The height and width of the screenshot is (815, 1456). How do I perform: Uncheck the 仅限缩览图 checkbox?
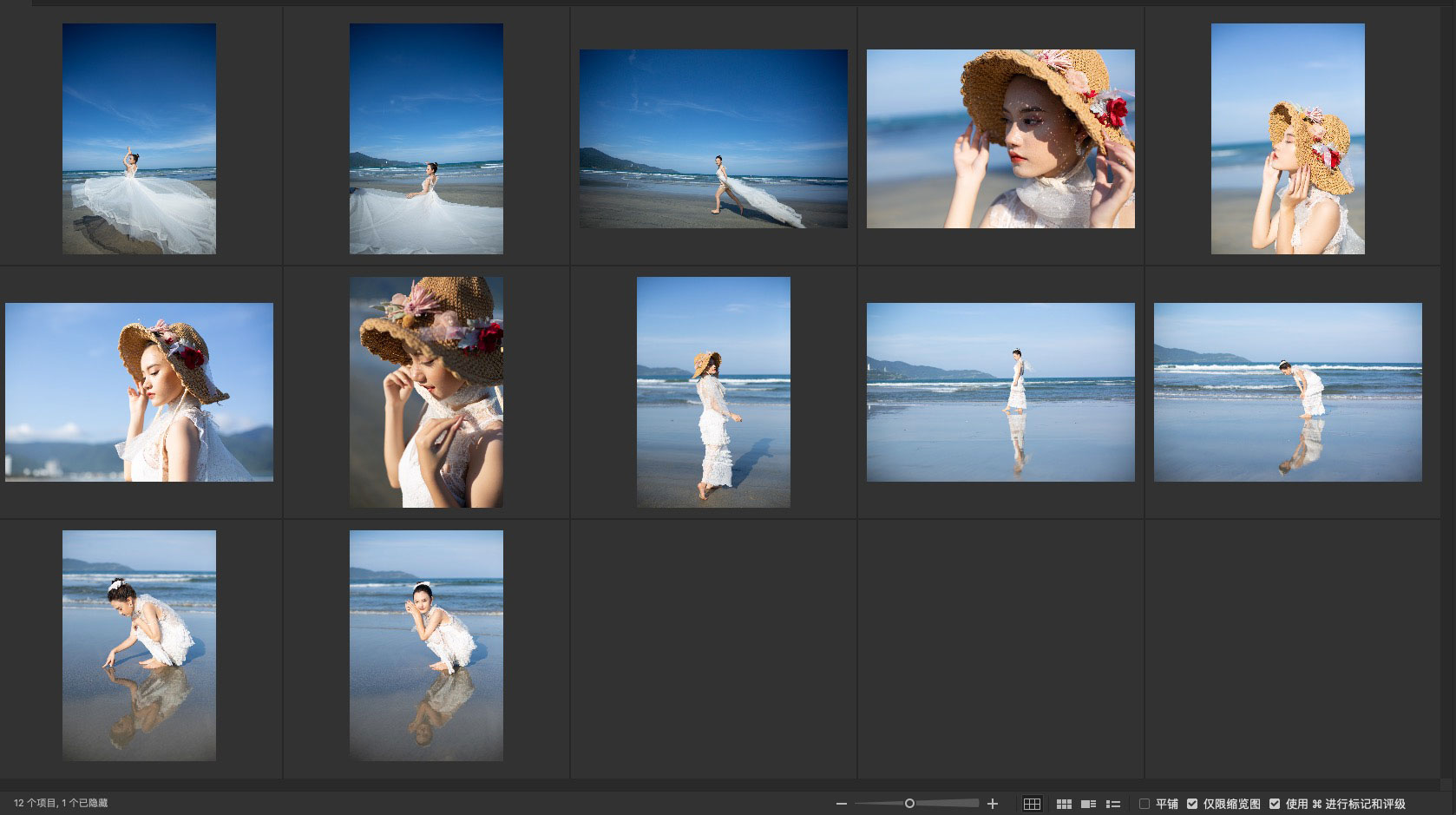pyautogui.click(x=1192, y=804)
